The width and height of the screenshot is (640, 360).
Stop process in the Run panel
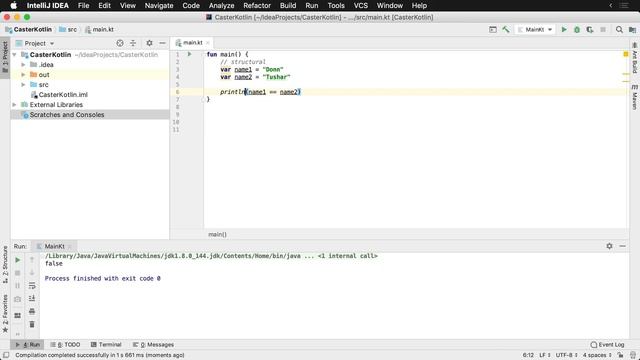18,273
